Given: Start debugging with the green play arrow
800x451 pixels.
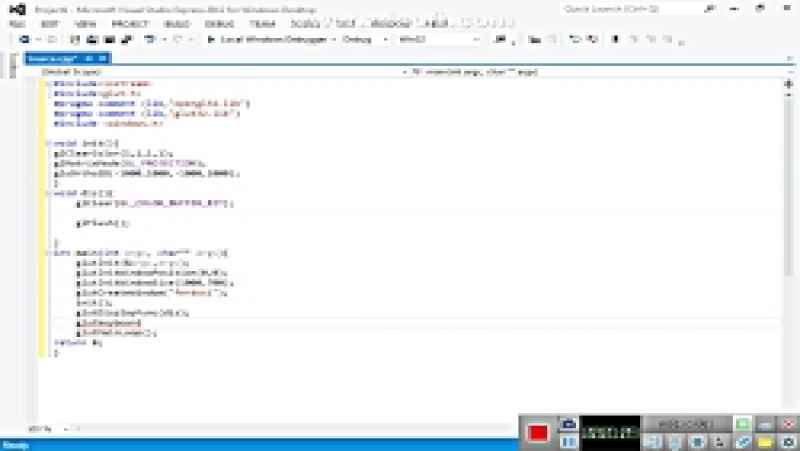Looking at the screenshot, I should coord(211,39).
